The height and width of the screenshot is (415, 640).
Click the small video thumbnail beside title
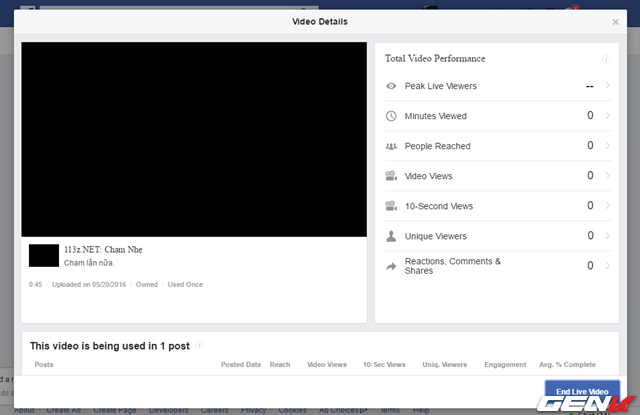click(x=44, y=255)
